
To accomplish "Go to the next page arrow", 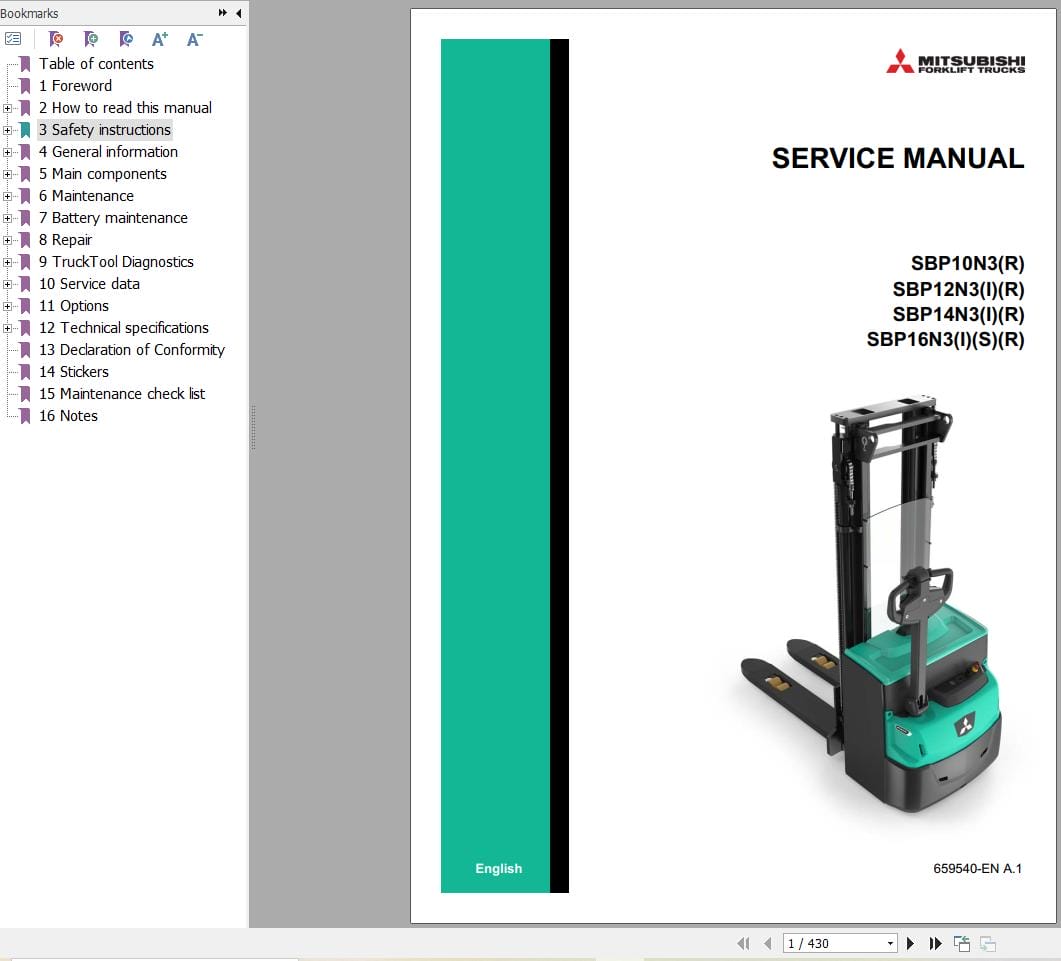I will coord(910,943).
